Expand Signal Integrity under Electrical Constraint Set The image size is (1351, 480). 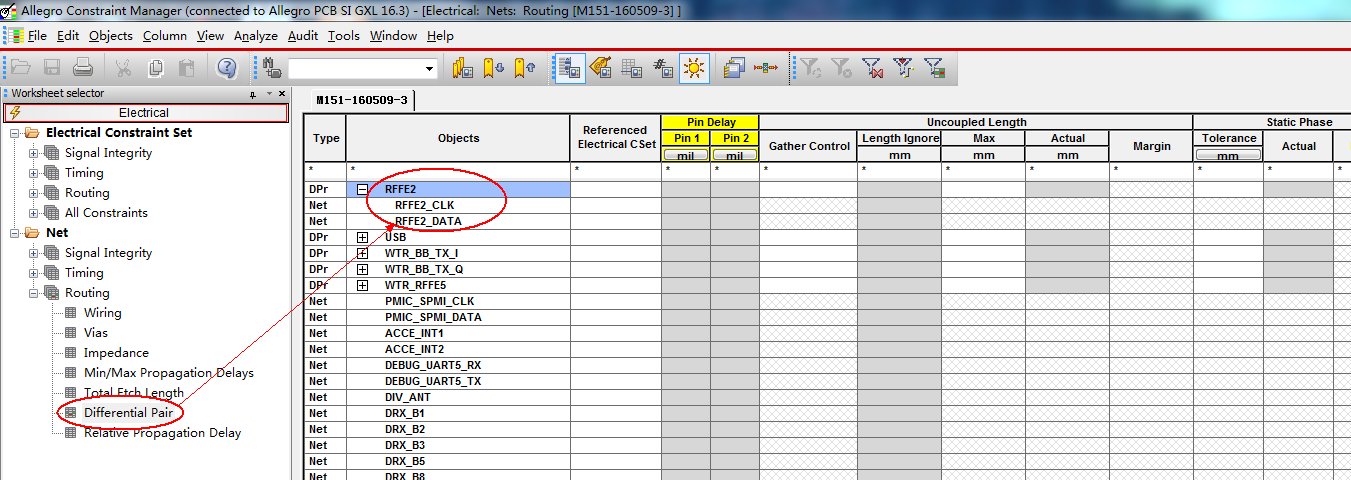(35, 153)
